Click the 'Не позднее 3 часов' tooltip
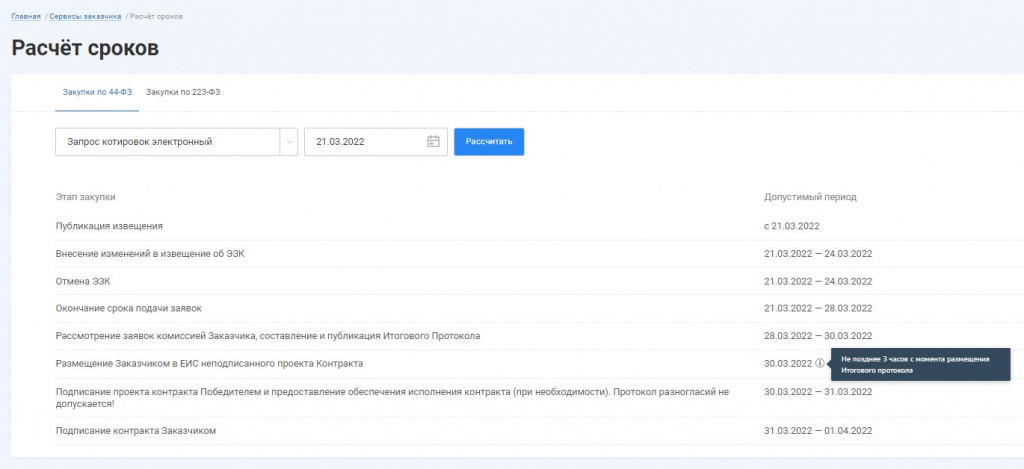The height and width of the screenshot is (469, 1024). pyautogui.click(x=921, y=364)
